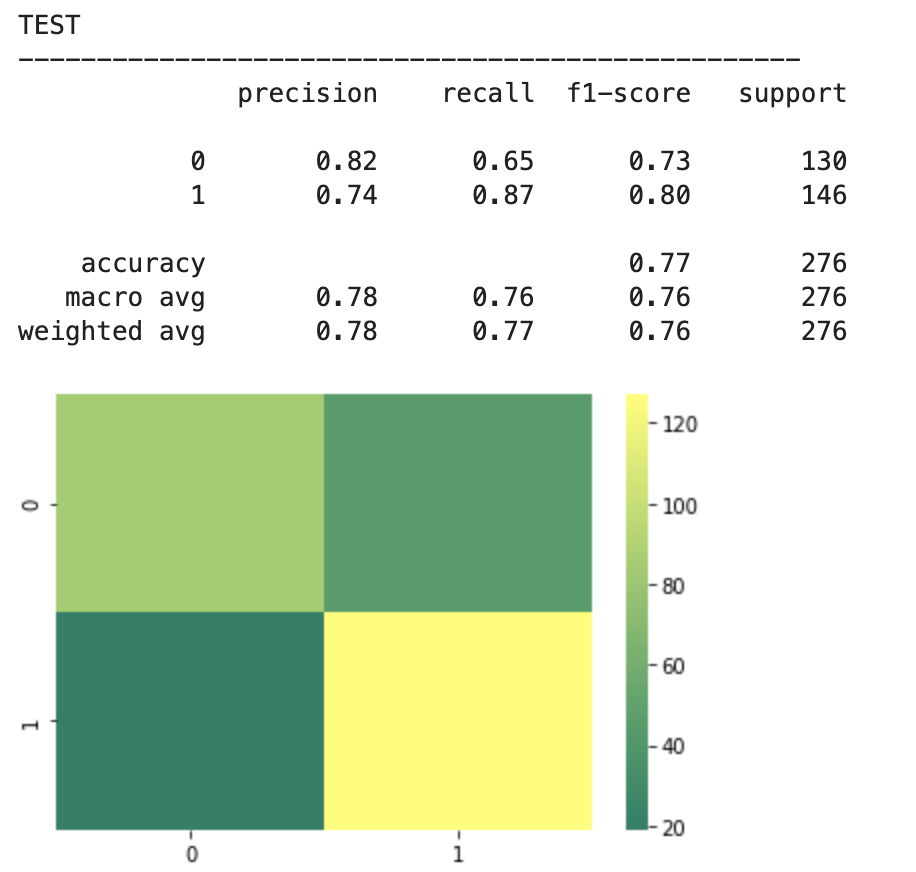Click the TEST heading text

(x=49, y=26)
